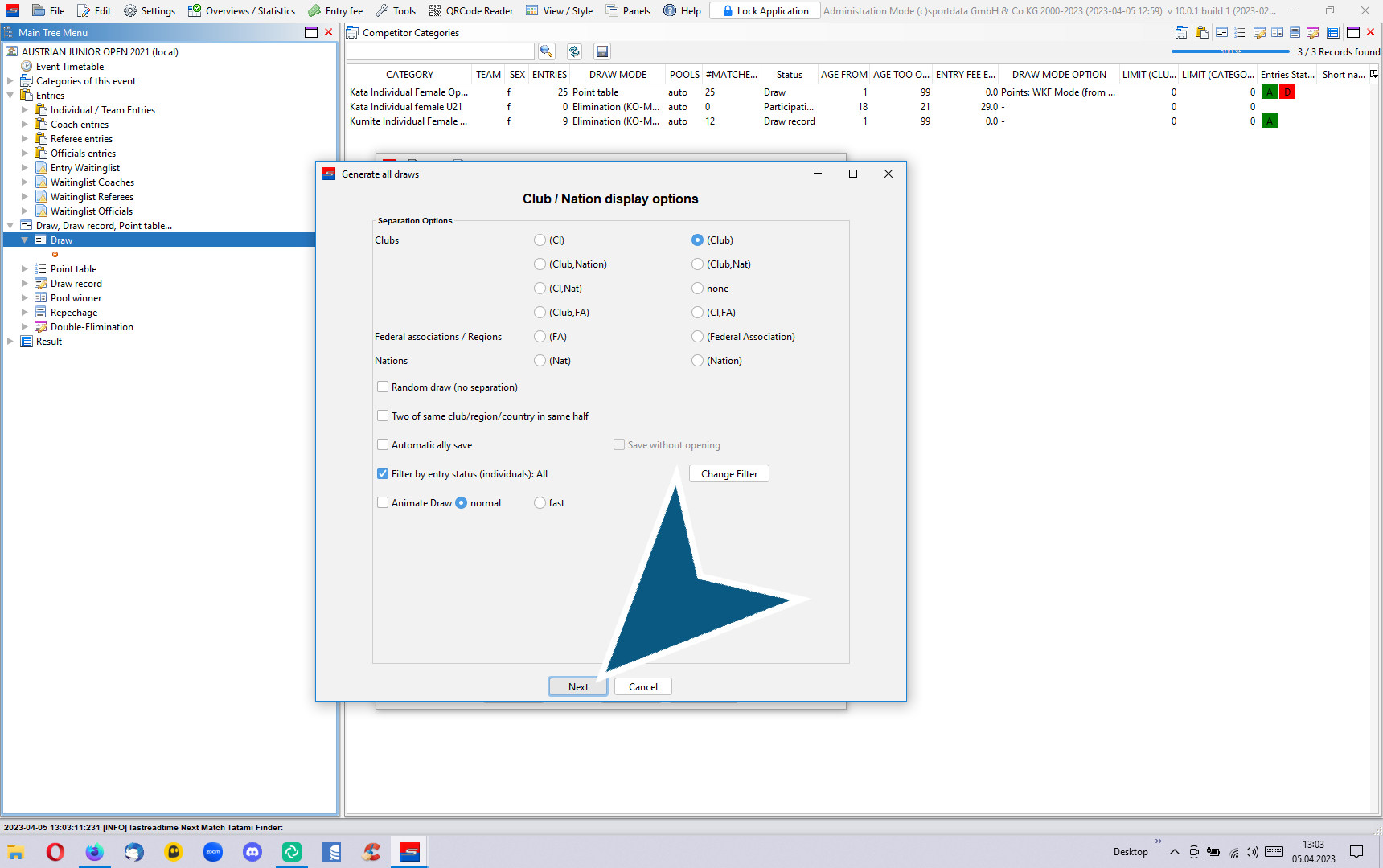
Task: Select the (Federal Association) radio button
Action: 697,337
